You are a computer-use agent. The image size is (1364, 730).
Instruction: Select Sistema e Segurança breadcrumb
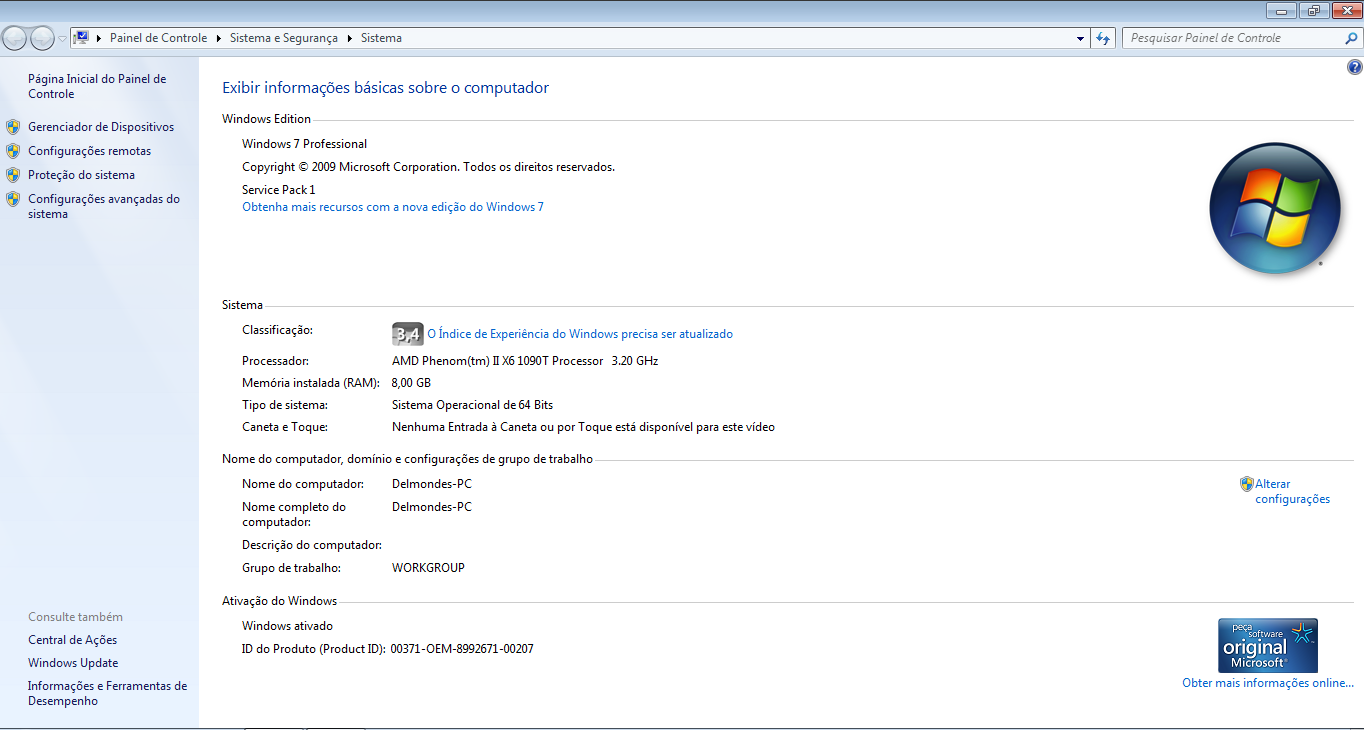(284, 38)
